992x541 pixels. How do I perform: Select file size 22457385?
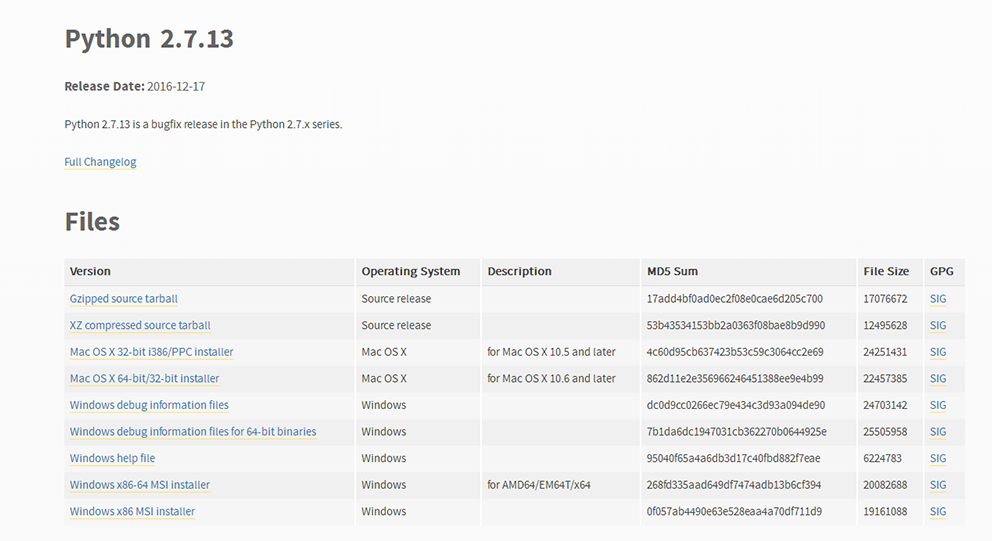885,378
